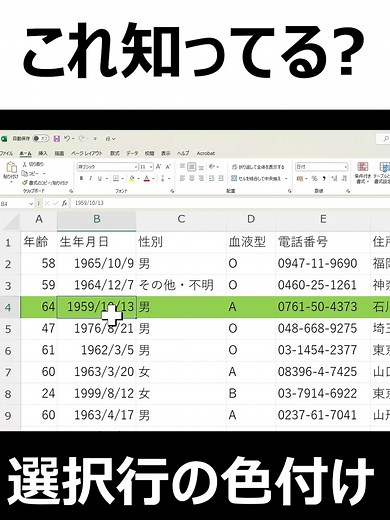Switch to the データ tab
The height and width of the screenshot is (520, 390).
pos(132,153)
